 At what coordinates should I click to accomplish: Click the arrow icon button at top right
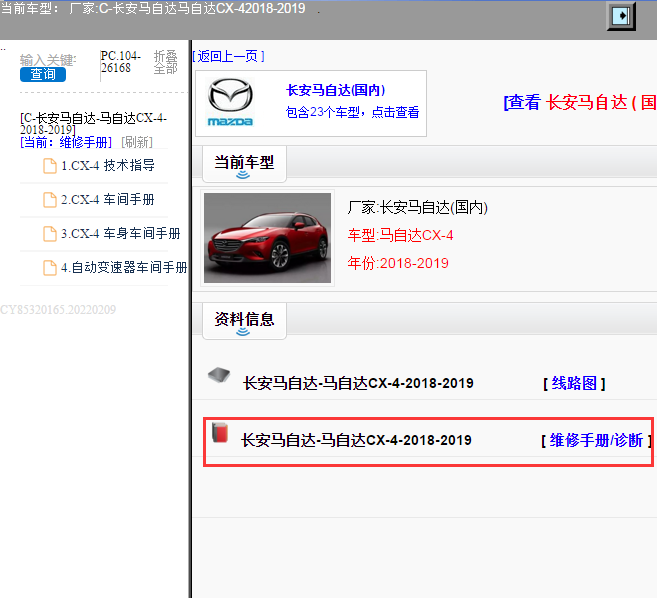[621, 16]
